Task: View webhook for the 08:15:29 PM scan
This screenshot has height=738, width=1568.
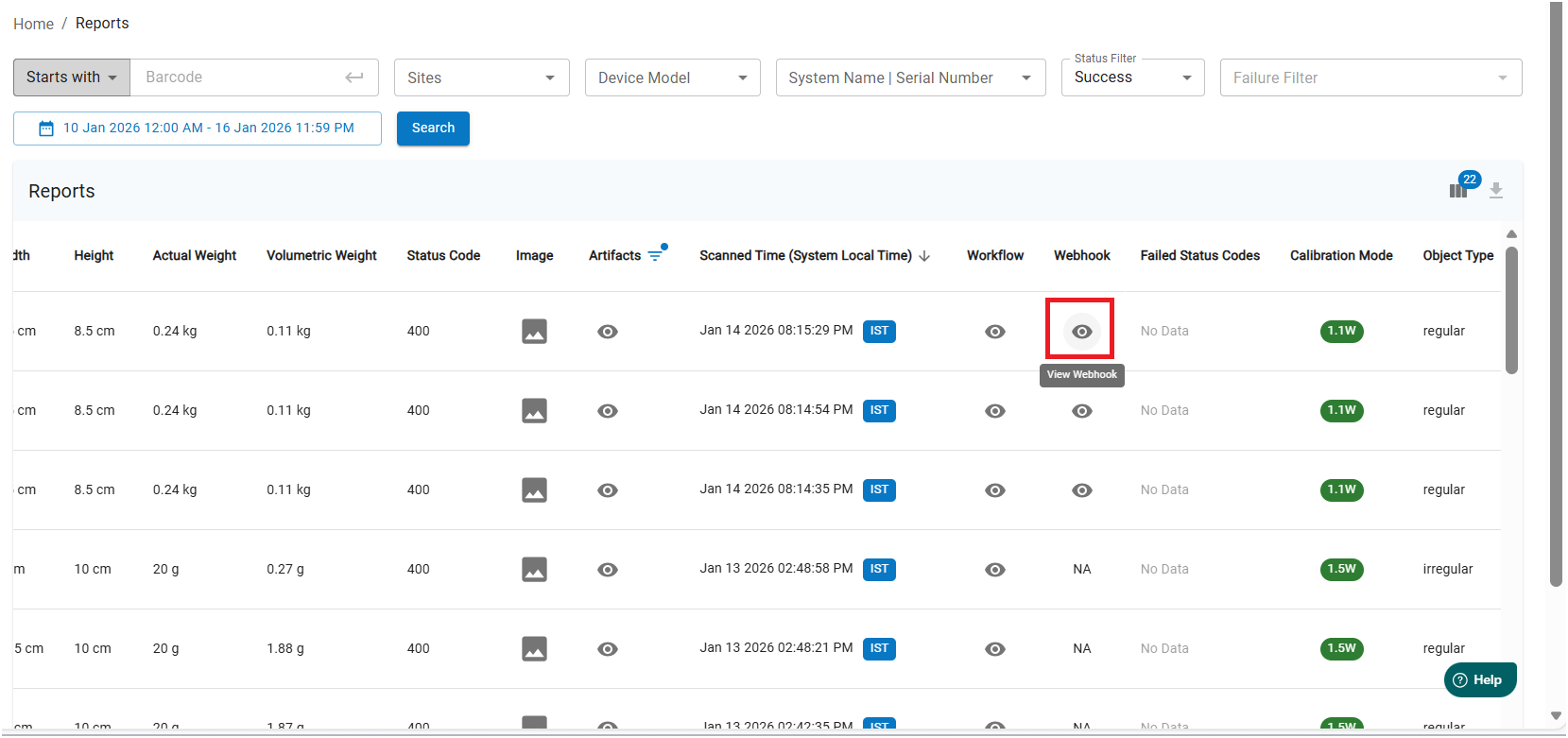Action: pyautogui.click(x=1082, y=332)
